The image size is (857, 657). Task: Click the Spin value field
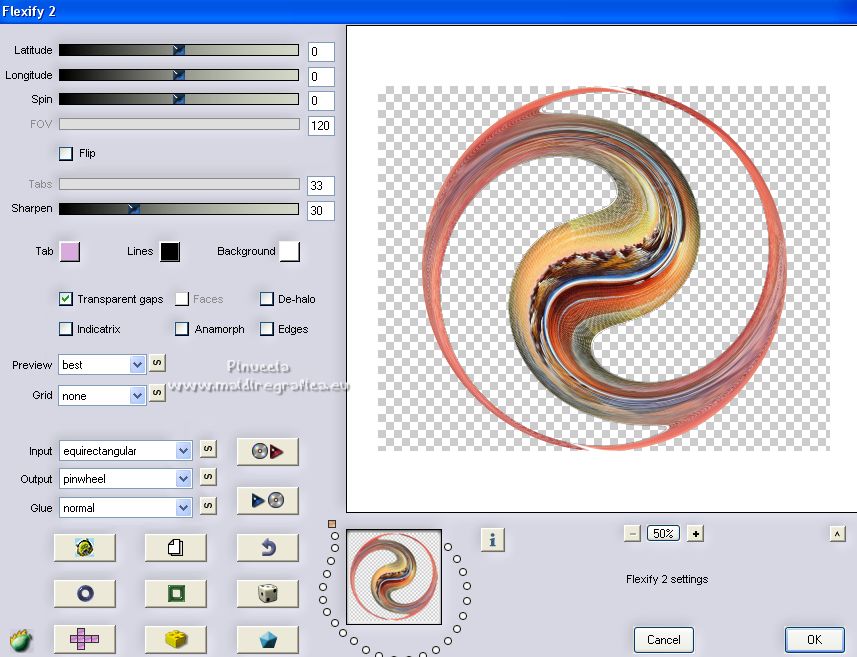(321, 101)
